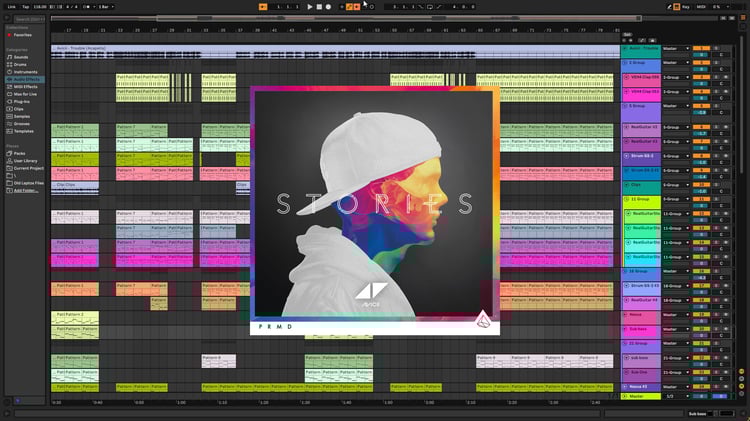Click the Set locator button
The height and width of the screenshot is (421, 750).
click(x=627, y=35)
